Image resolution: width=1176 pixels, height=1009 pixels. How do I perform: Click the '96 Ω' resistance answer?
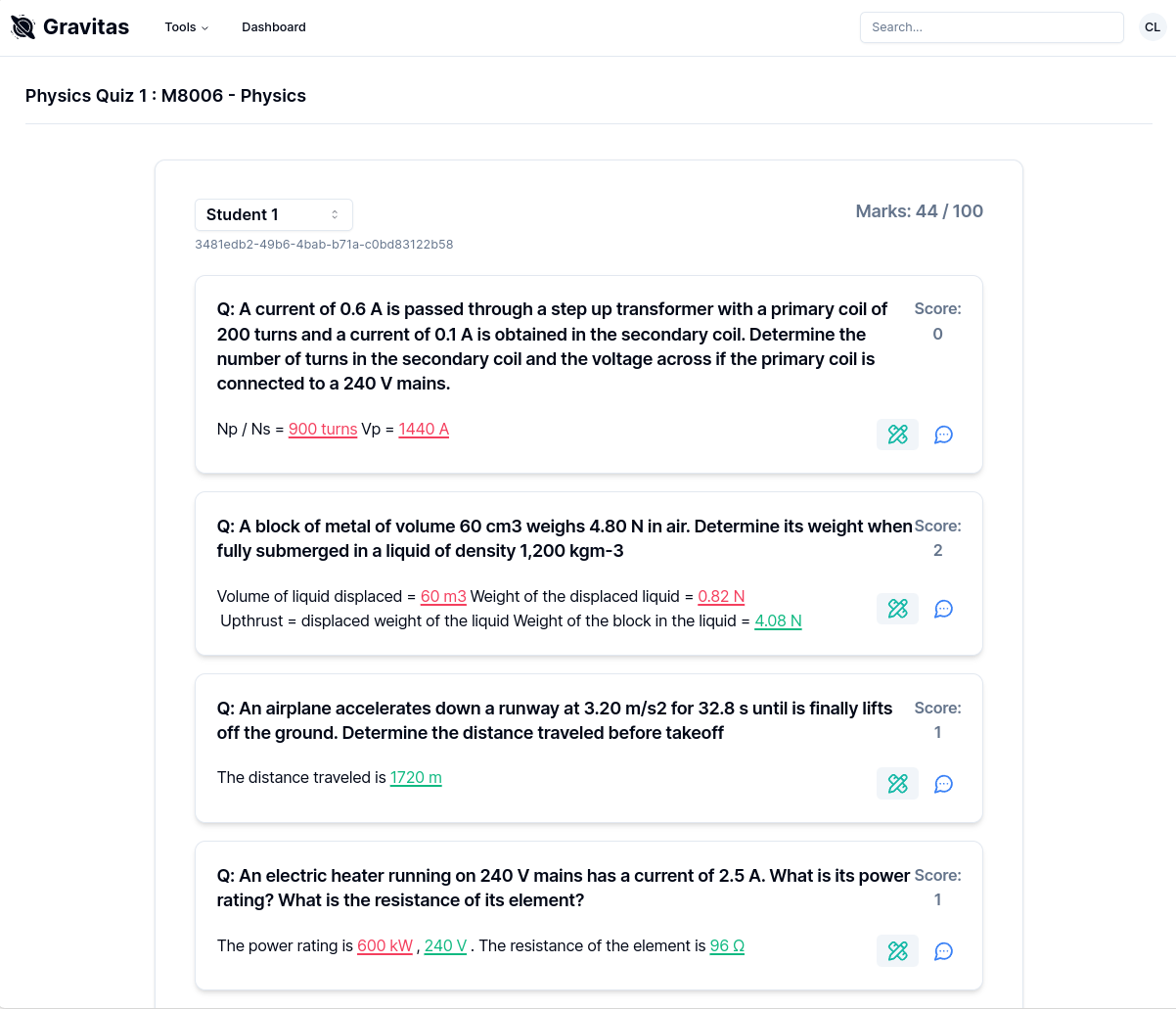(x=727, y=945)
